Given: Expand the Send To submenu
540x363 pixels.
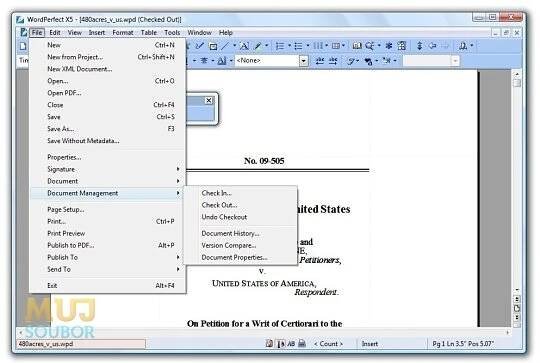Looking at the screenshot, I should coord(108,269).
